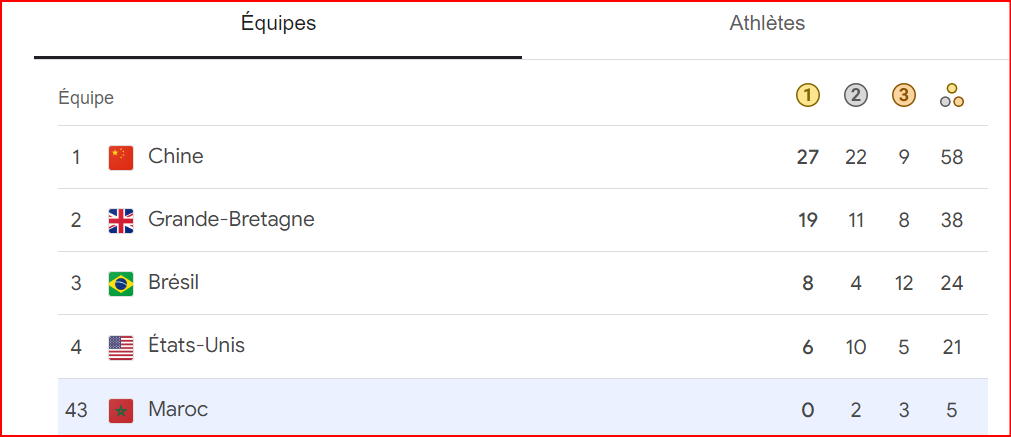The width and height of the screenshot is (1011, 437).
Task: Click the total medals icon
Action: click(951, 96)
